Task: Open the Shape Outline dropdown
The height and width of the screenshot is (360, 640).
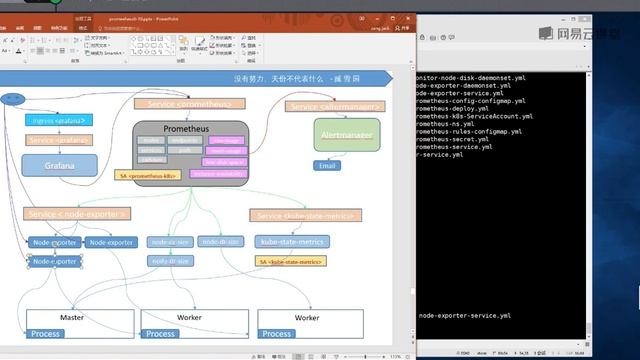Action: pos(222,45)
